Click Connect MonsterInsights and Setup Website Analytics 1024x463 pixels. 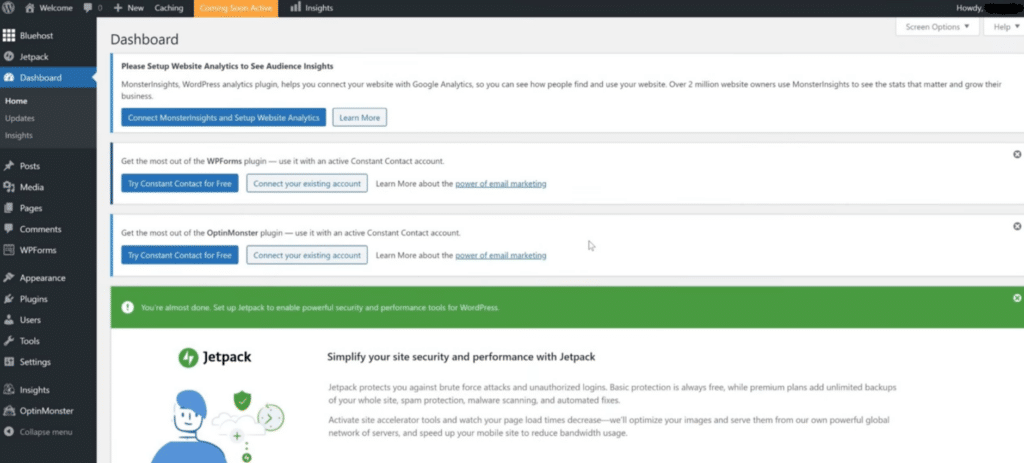pos(223,118)
